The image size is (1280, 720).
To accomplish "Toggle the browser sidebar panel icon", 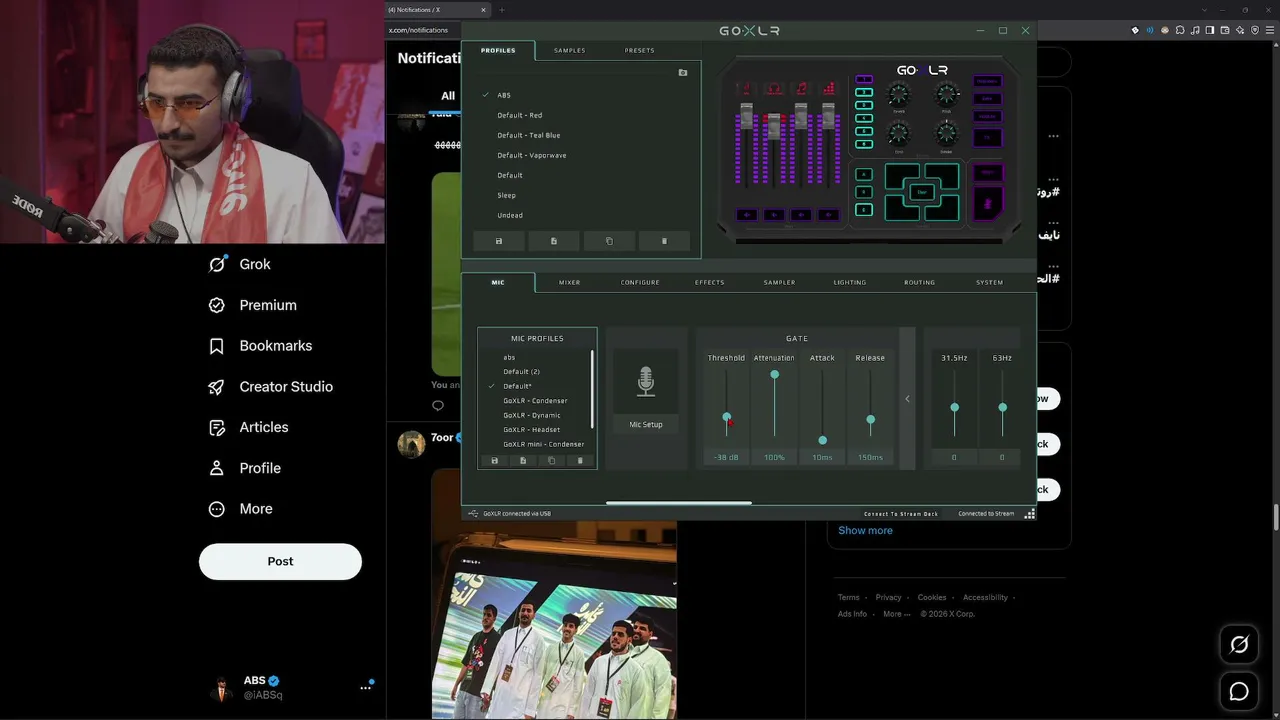I will coord(1210,30).
